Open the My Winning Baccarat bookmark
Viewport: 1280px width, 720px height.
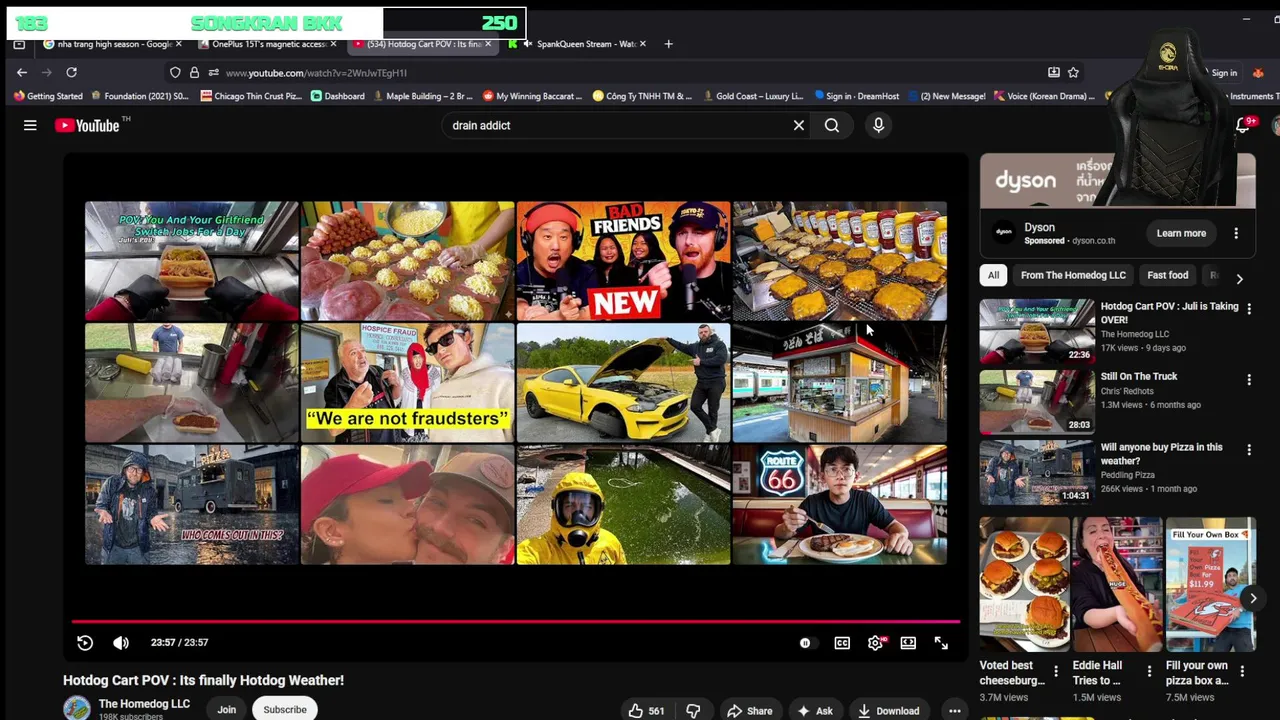pos(533,96)
